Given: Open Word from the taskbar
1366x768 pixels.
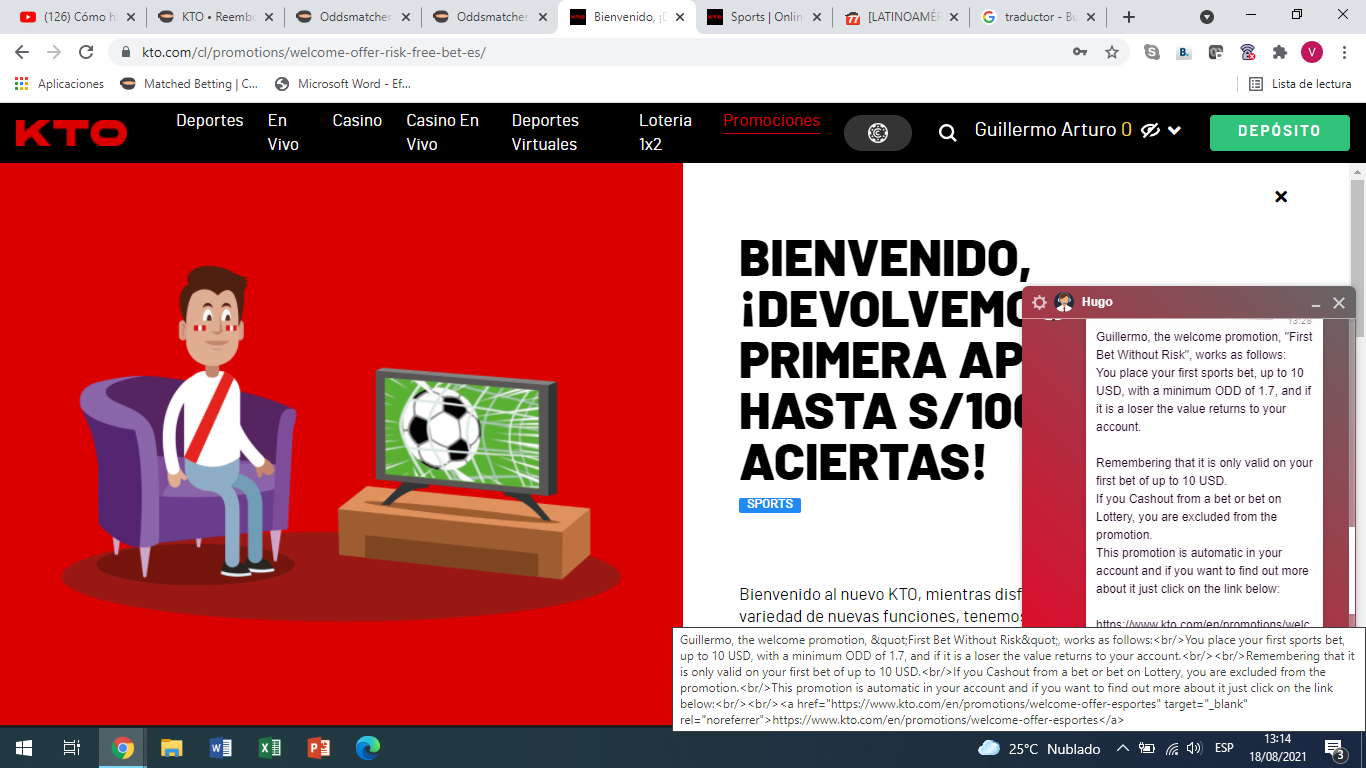Looking at the screenshot, I should point(221,748).
